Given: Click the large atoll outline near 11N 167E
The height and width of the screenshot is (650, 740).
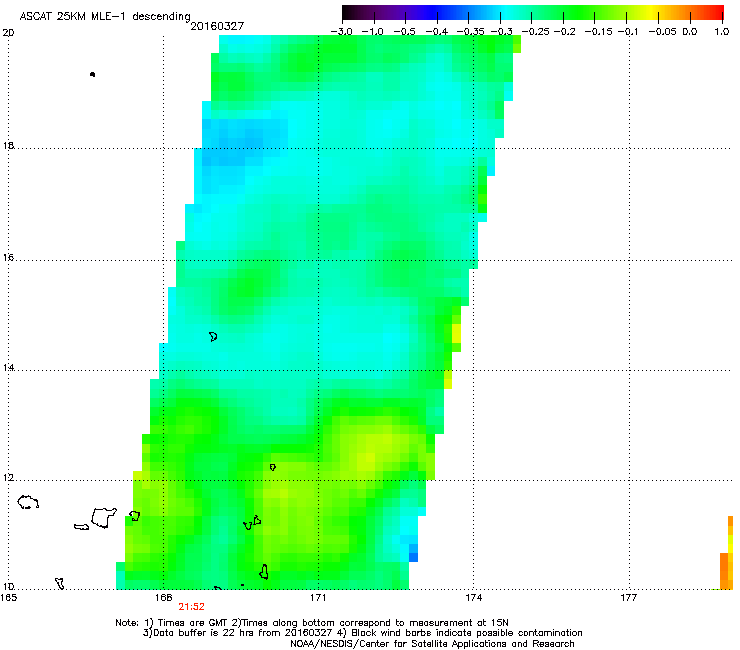Looking at the screenshot, I should pyautogui.click(x=103, y=518).
